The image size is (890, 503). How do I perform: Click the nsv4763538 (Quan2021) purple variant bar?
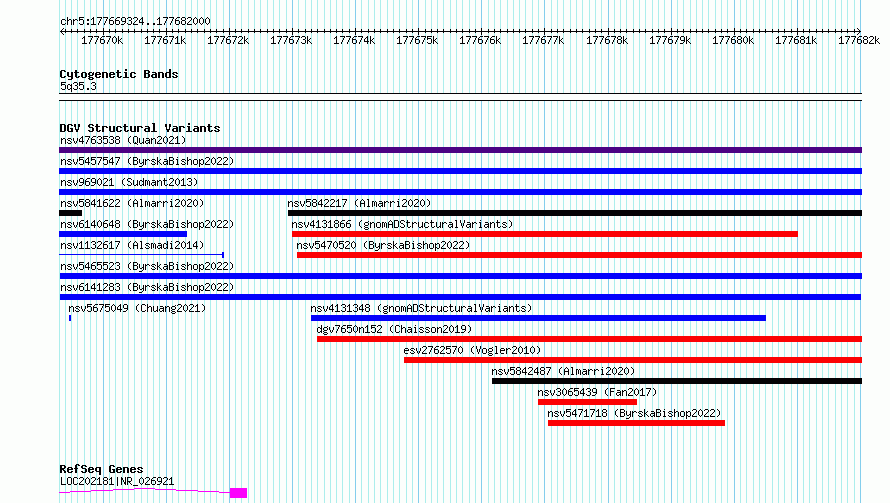point(460,150)
